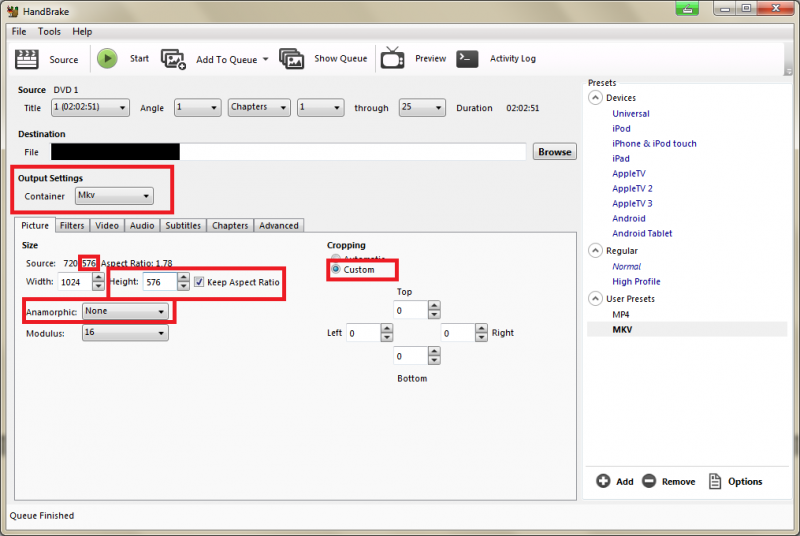
Task: Switch to the Advanced tab
Action: [279, 225]
